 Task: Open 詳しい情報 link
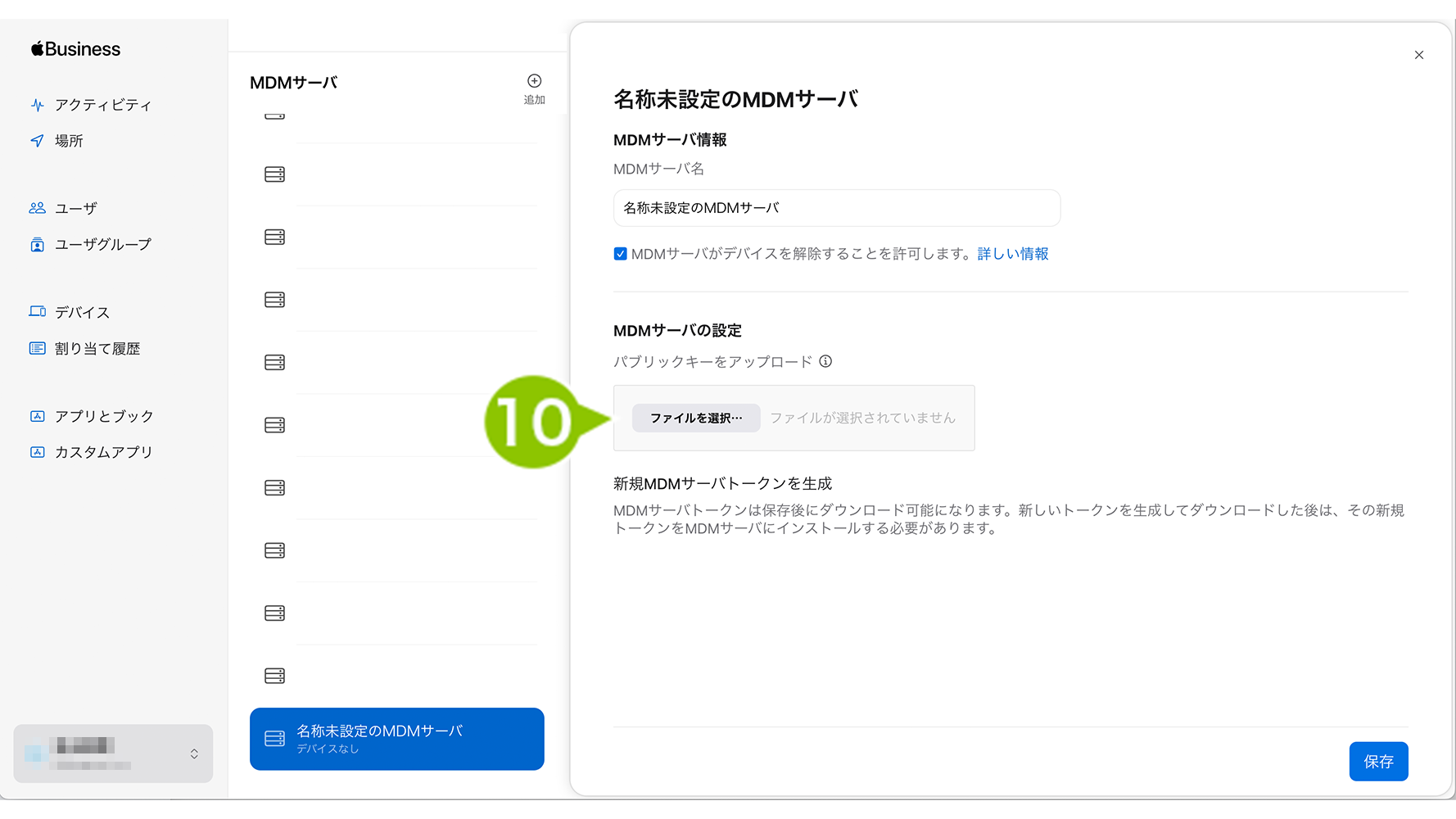[x=1013, y=254]
